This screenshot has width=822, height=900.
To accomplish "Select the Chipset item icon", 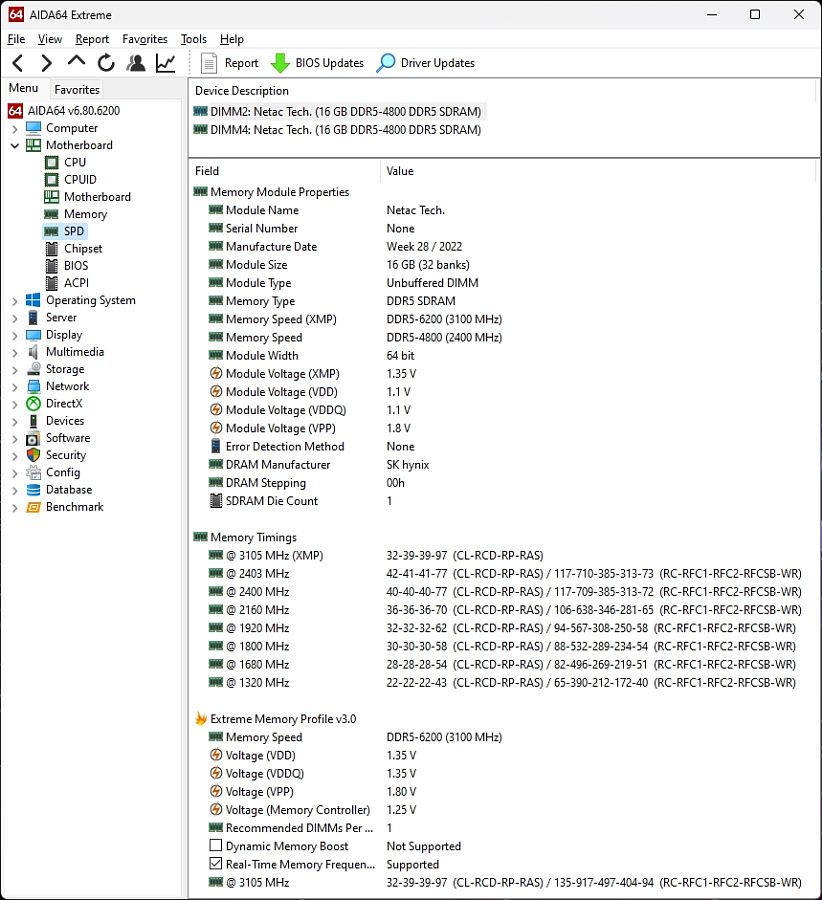I will click(52, 249).
